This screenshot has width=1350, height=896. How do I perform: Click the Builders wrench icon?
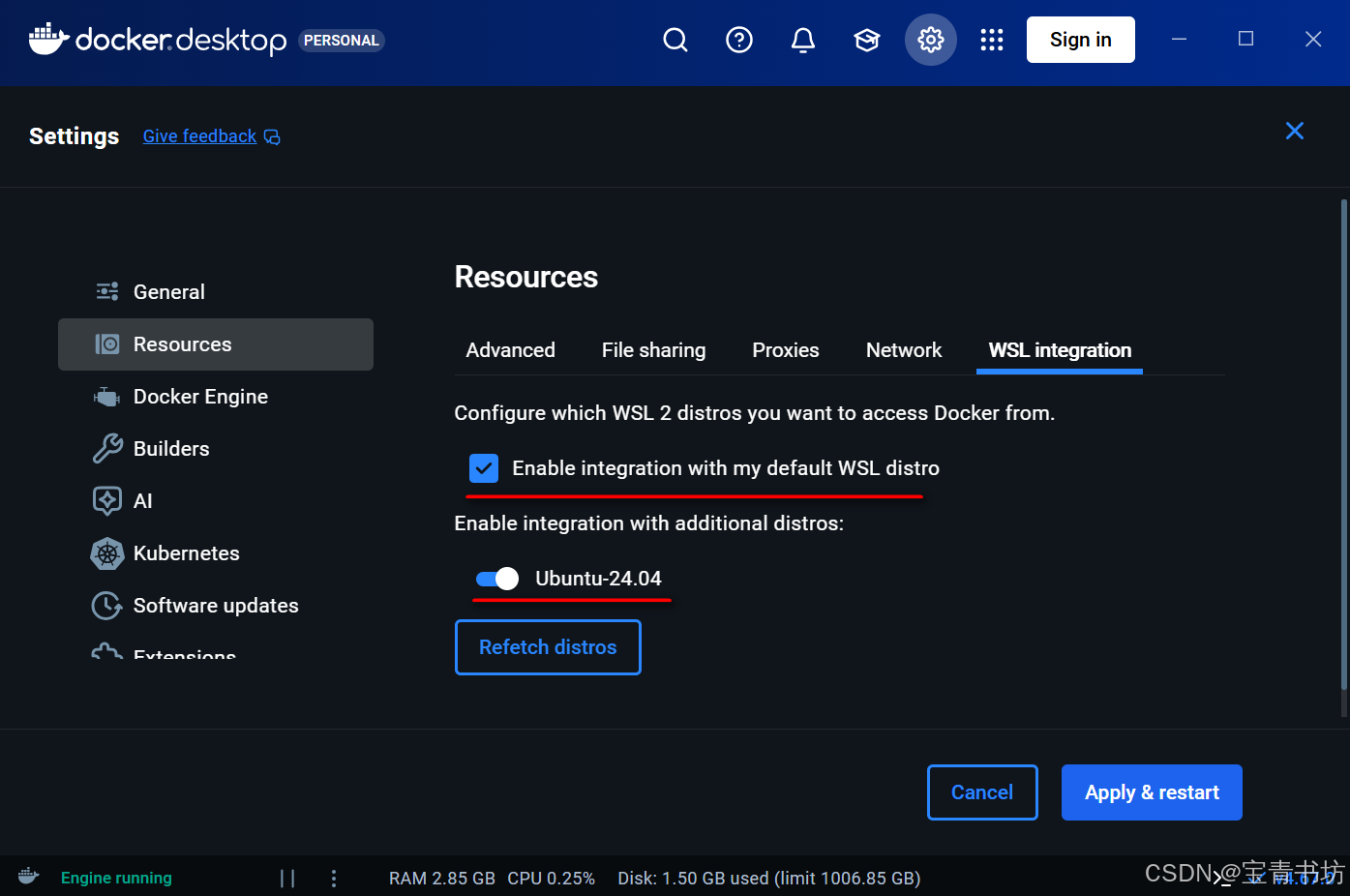(107, 449)
